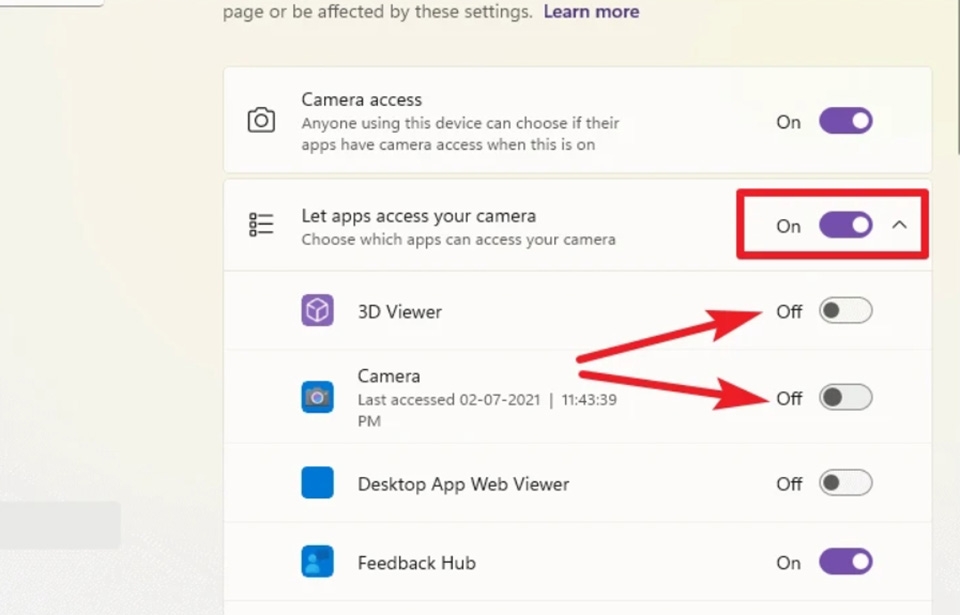Click the Camera app icon
This screenshot has width=960, height=615.
(x=317, y=398)
